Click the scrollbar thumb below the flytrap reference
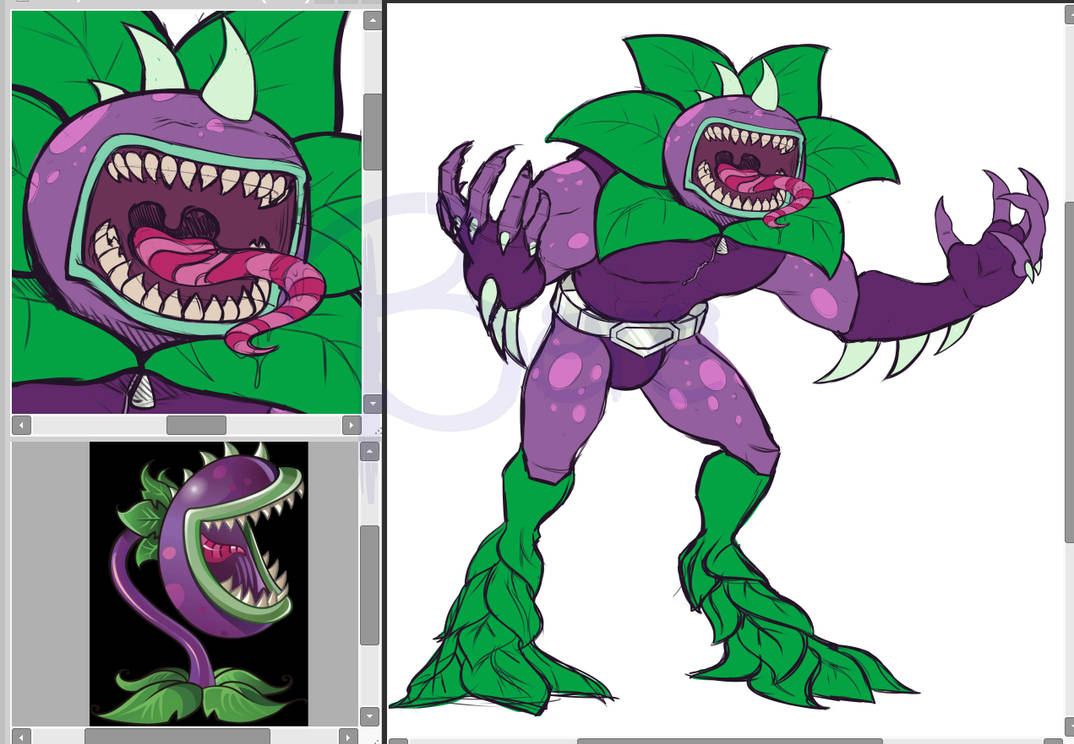 [177, 735]
